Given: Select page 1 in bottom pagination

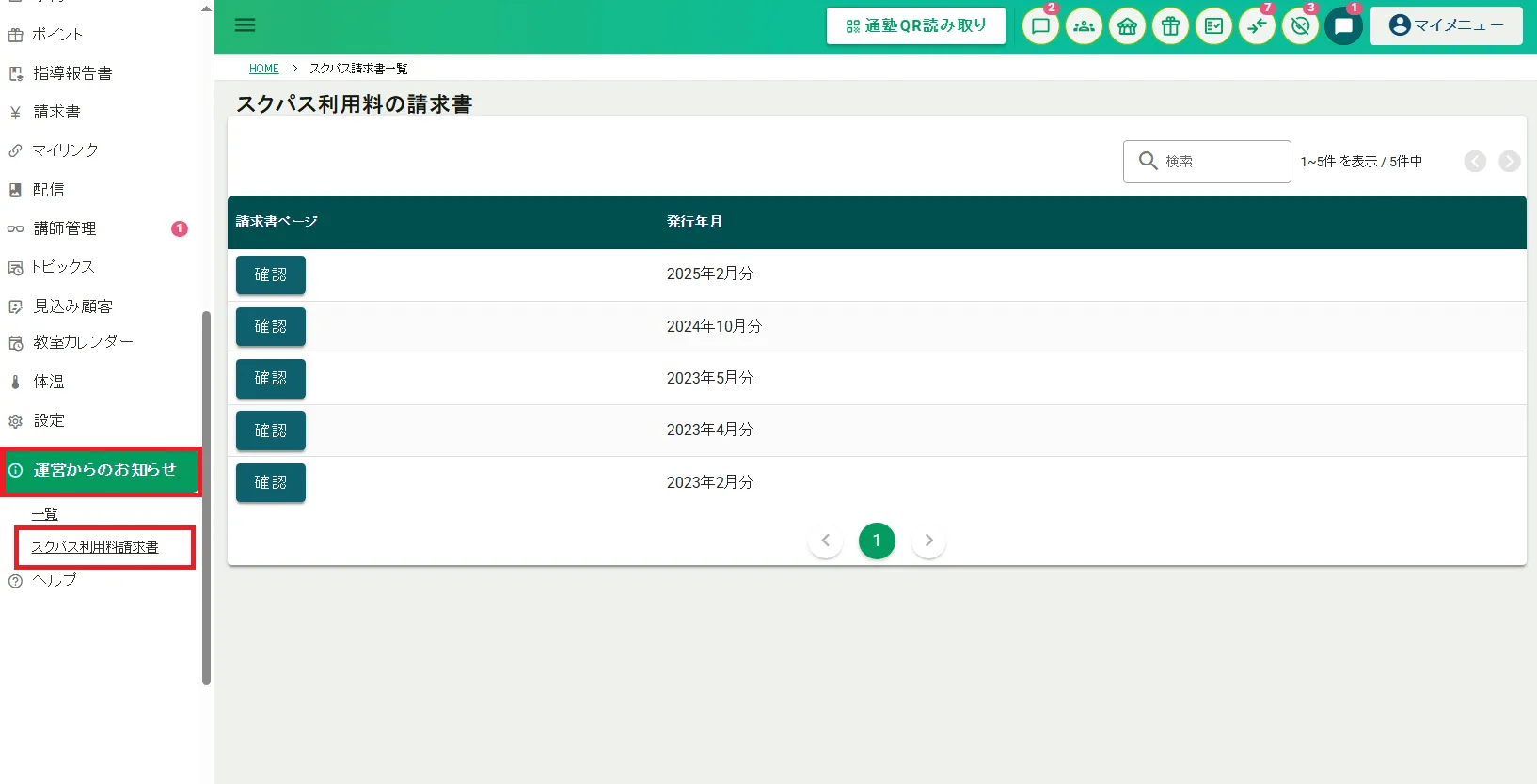Looking at the screenshot, I should pos(877,541).
